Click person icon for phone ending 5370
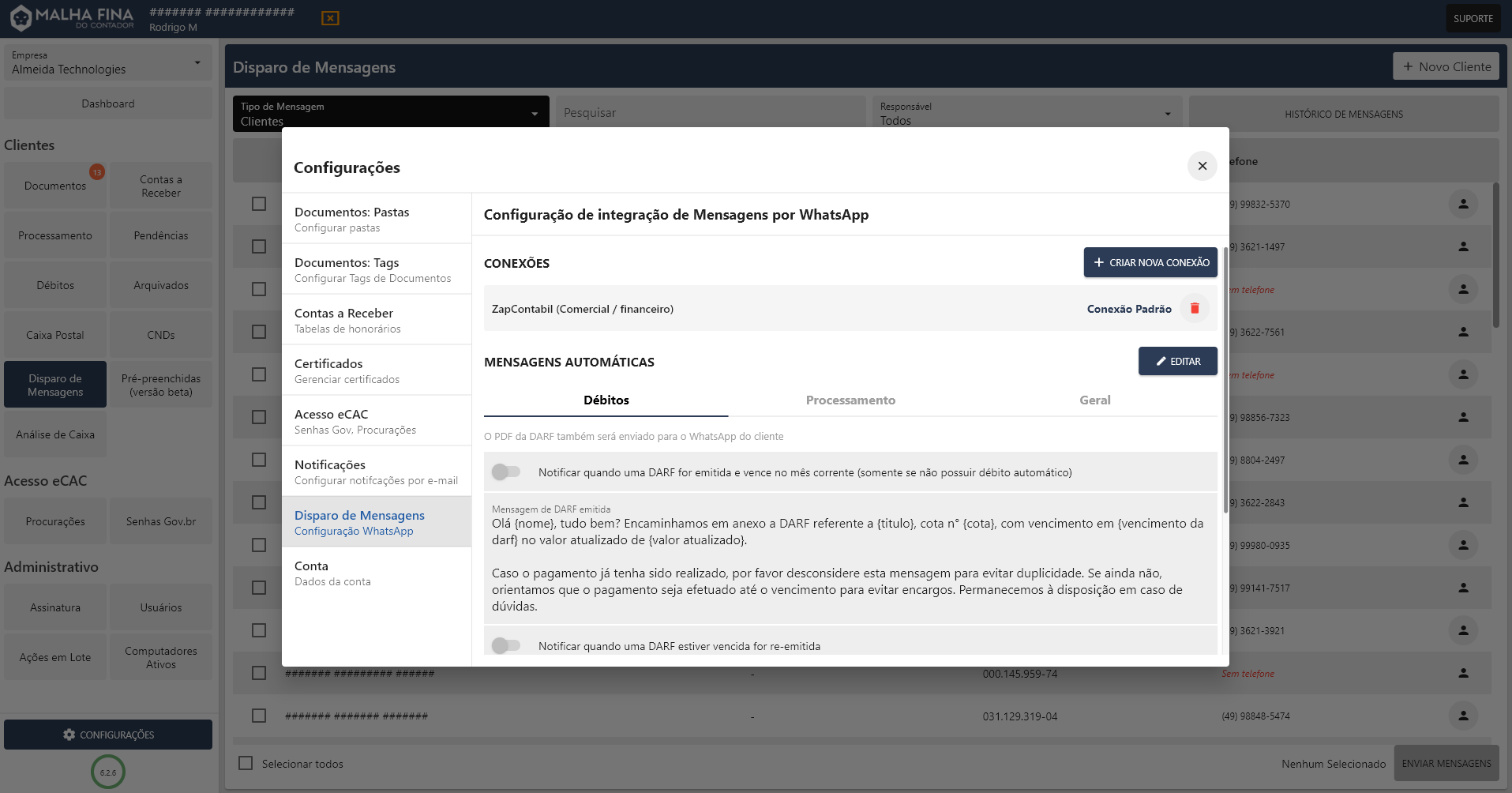The height and width of the screenshot is (793, 1512). pos(1463,204)
